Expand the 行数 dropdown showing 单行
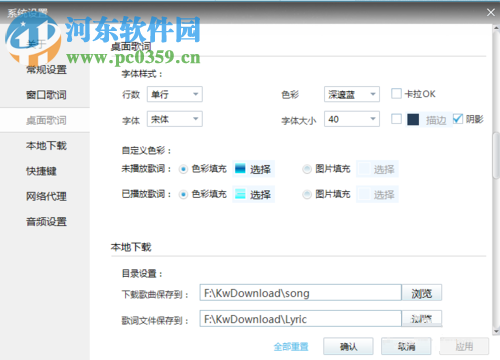500x360 pixels. pyautogui.click(x=175, y=94)
